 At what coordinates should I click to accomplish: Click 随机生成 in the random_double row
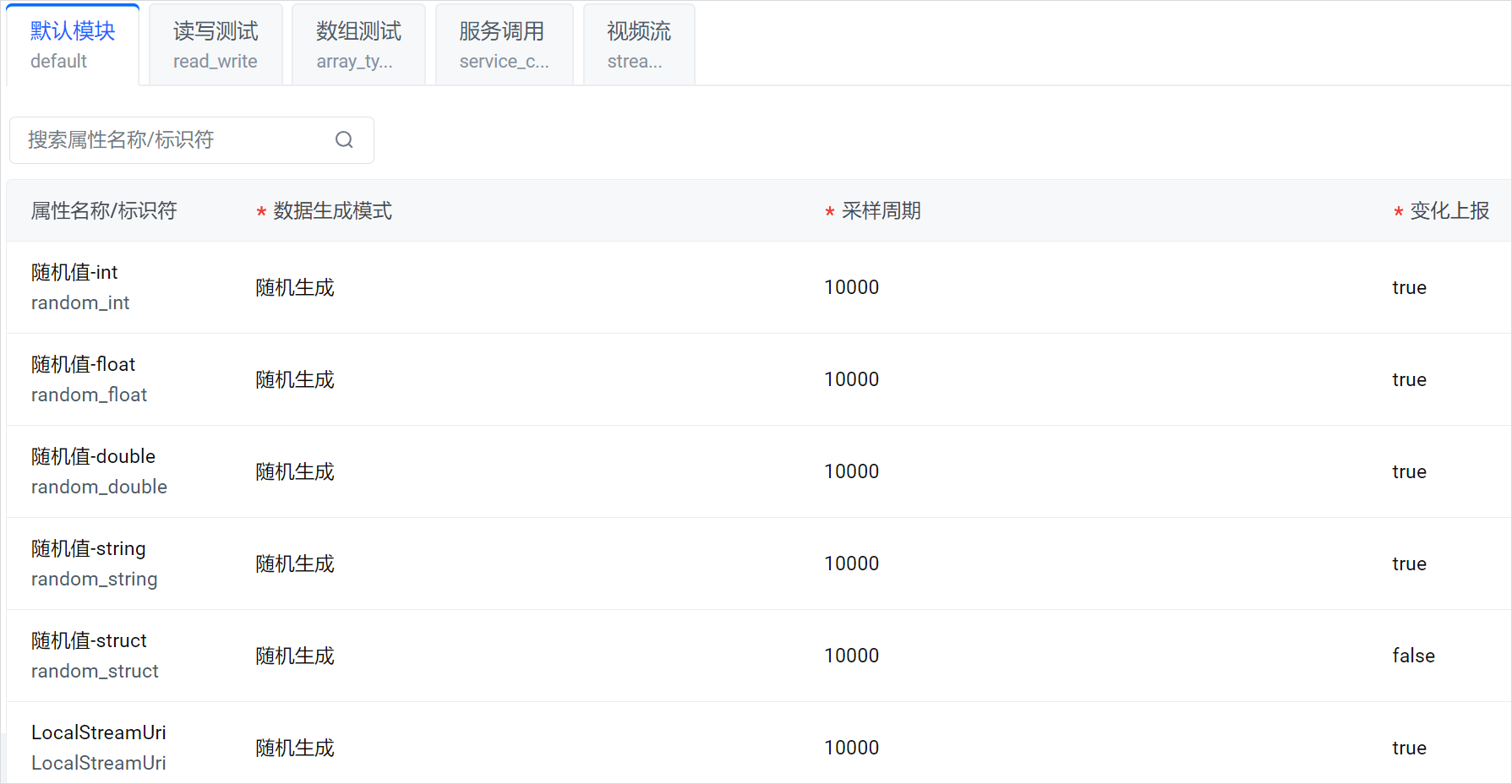click(295, 471)
